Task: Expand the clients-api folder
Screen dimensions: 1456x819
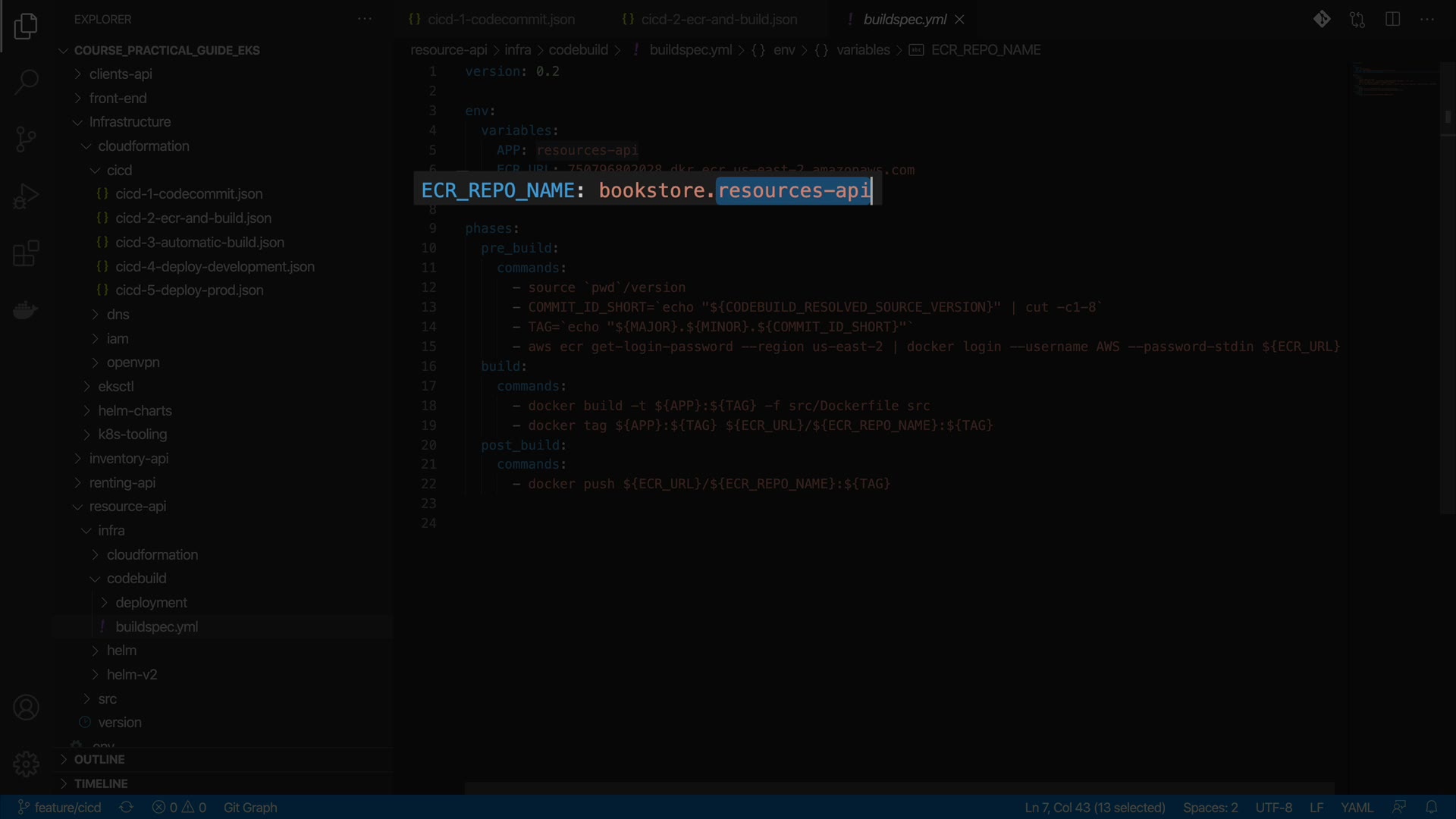Action: coord(121,74)
